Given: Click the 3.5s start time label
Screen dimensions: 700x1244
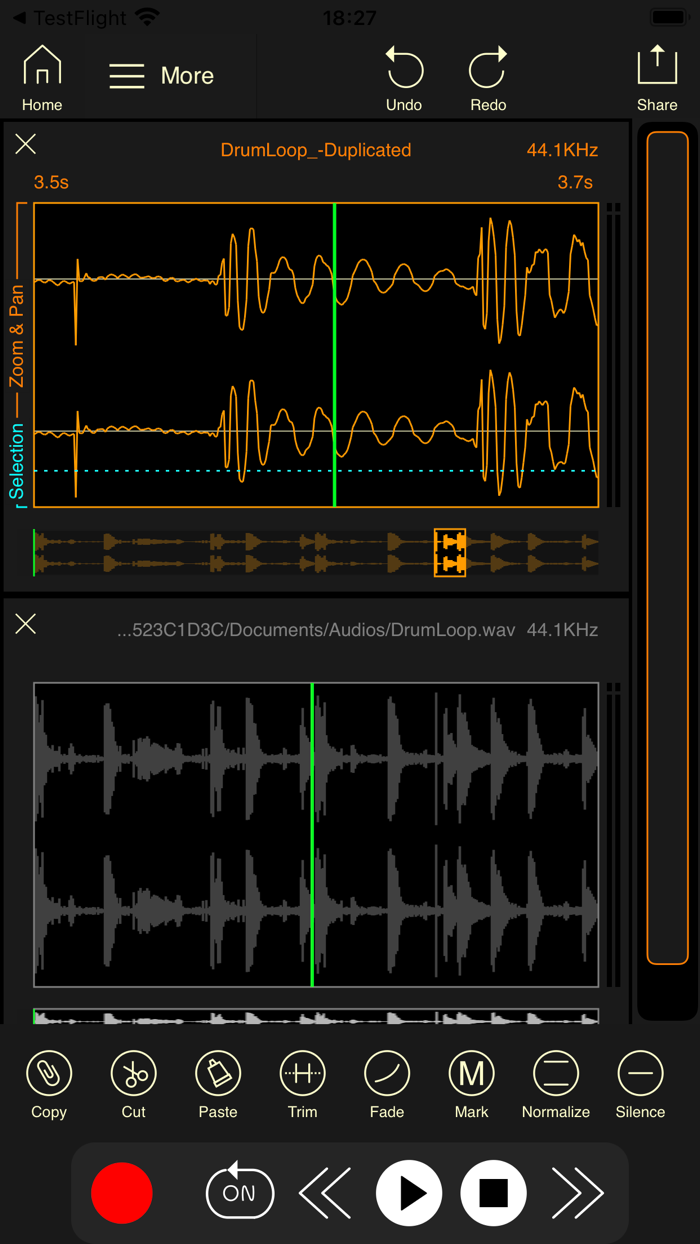Looking at the screenshot, I should pos(51,182).
